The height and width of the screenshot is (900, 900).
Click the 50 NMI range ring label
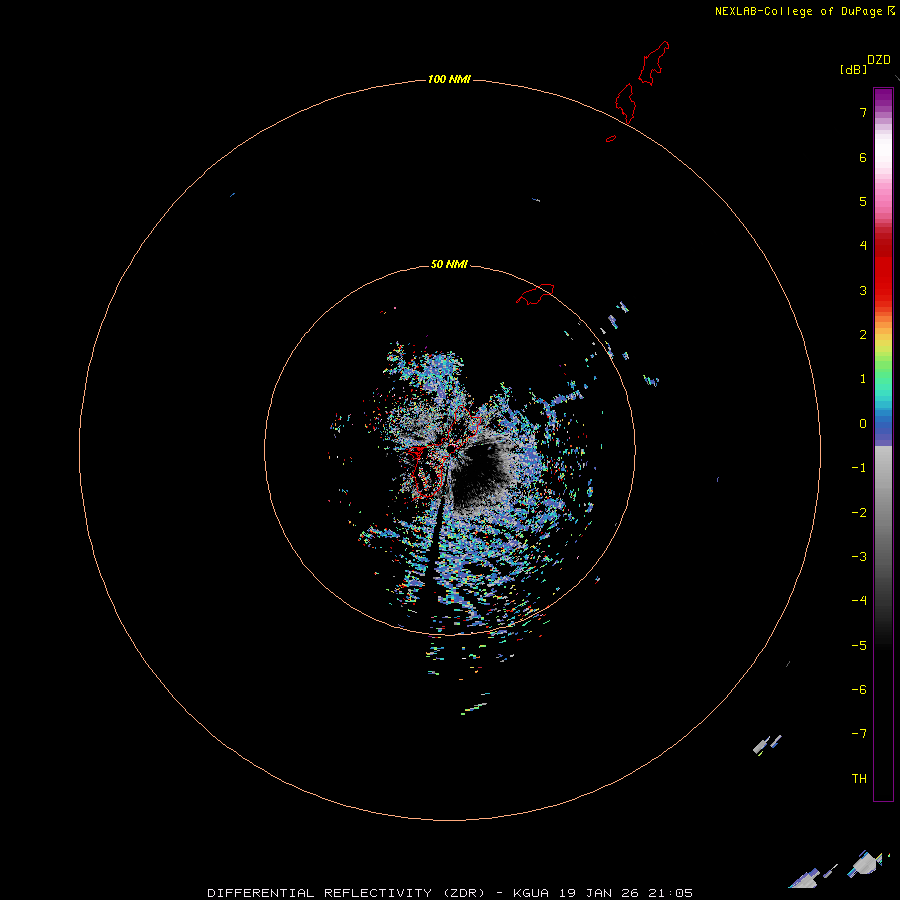click(x=449, y=264)
